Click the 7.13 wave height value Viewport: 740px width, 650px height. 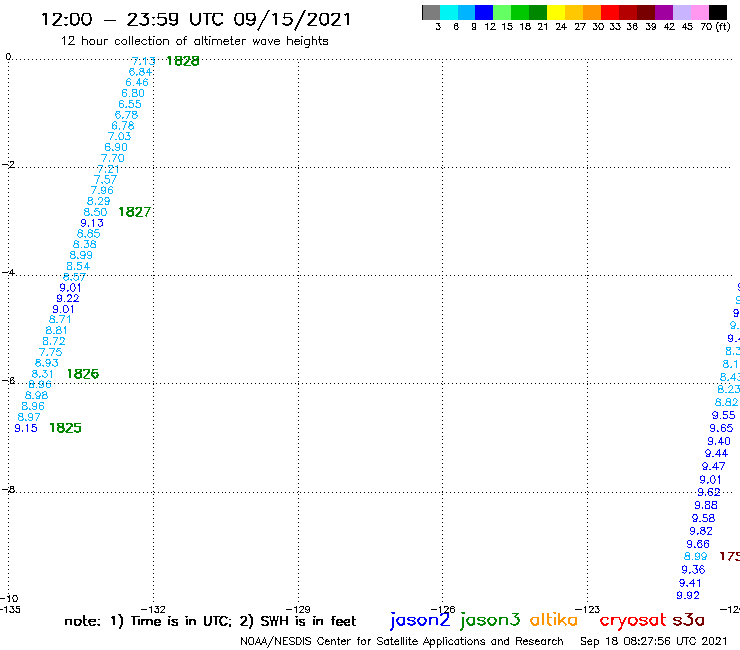(143, 61)
